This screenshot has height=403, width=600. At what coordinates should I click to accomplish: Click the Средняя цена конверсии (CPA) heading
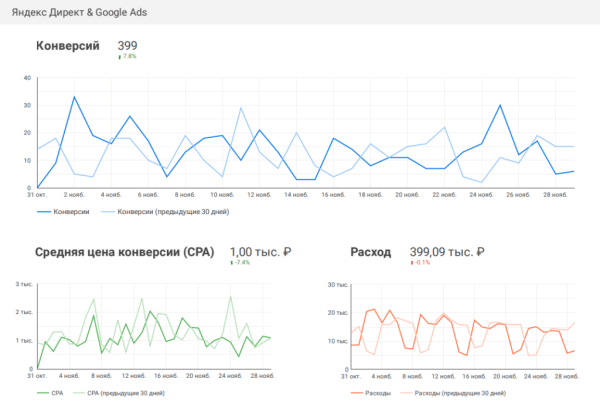124,252
